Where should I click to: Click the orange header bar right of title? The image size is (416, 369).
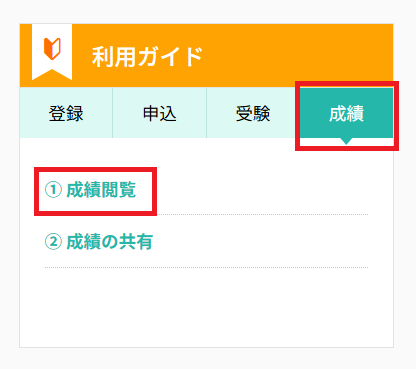[x=298, y=55]
